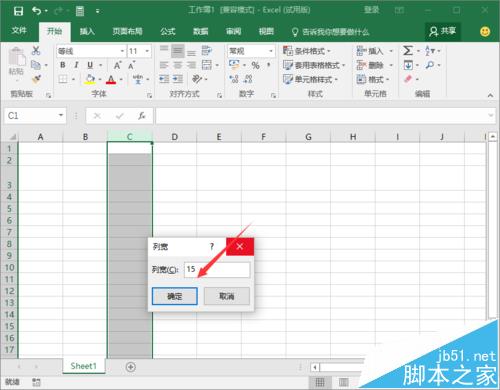Click the help question mark in dialog
Screen dimensions: 500x390
point(211,247)
